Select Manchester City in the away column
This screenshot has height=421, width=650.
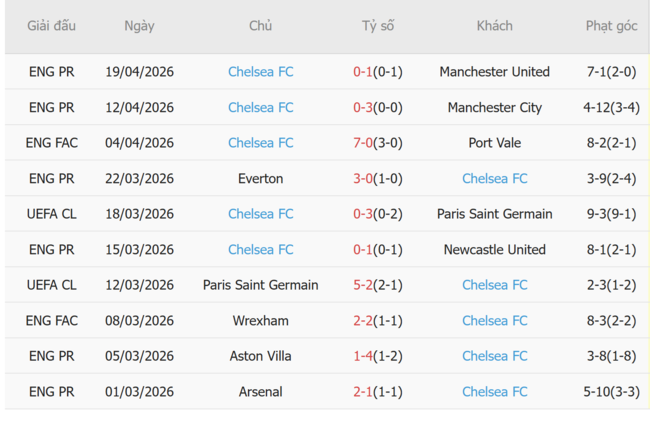click(x=494, y=107)
